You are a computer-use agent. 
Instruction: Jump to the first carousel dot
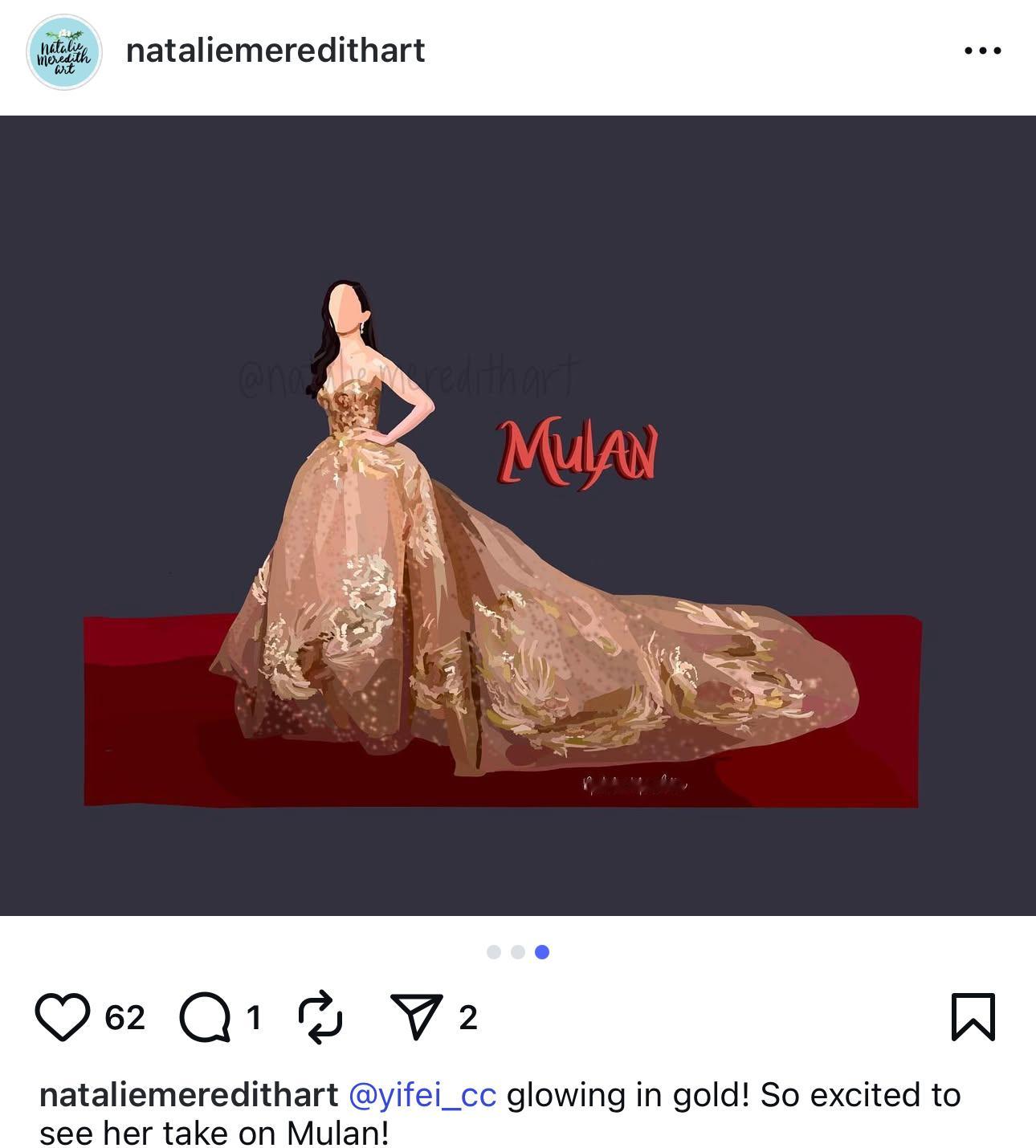(x=494, y=952)
